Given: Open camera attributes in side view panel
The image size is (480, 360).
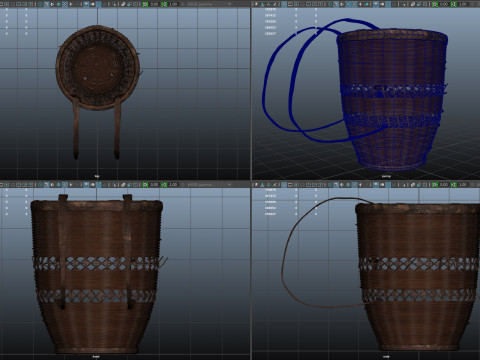Looking at the screenshot, I should tap(269, 184).
